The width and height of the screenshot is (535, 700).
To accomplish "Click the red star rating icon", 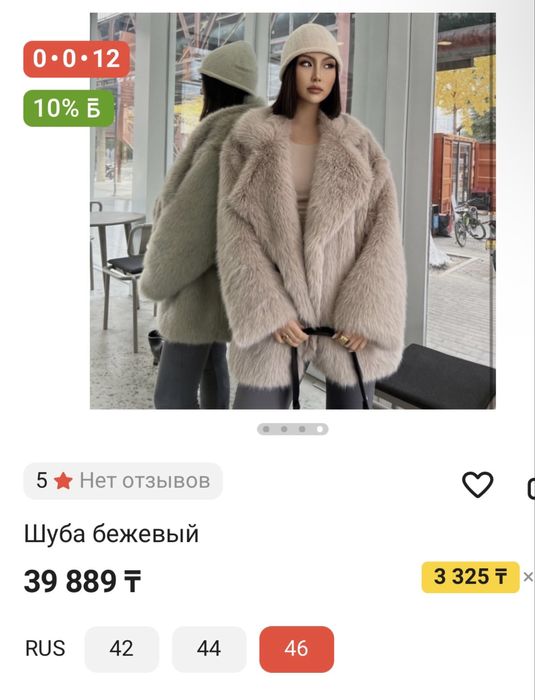I will click(x=63, y=481).
